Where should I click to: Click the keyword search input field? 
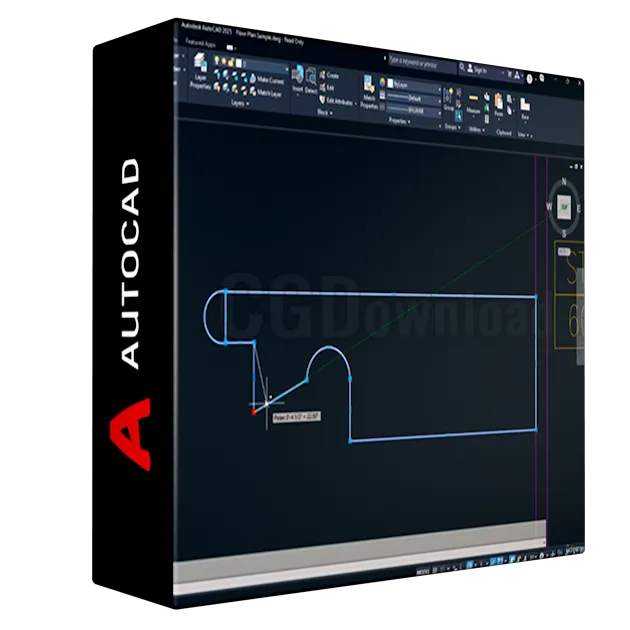point(422,63)
